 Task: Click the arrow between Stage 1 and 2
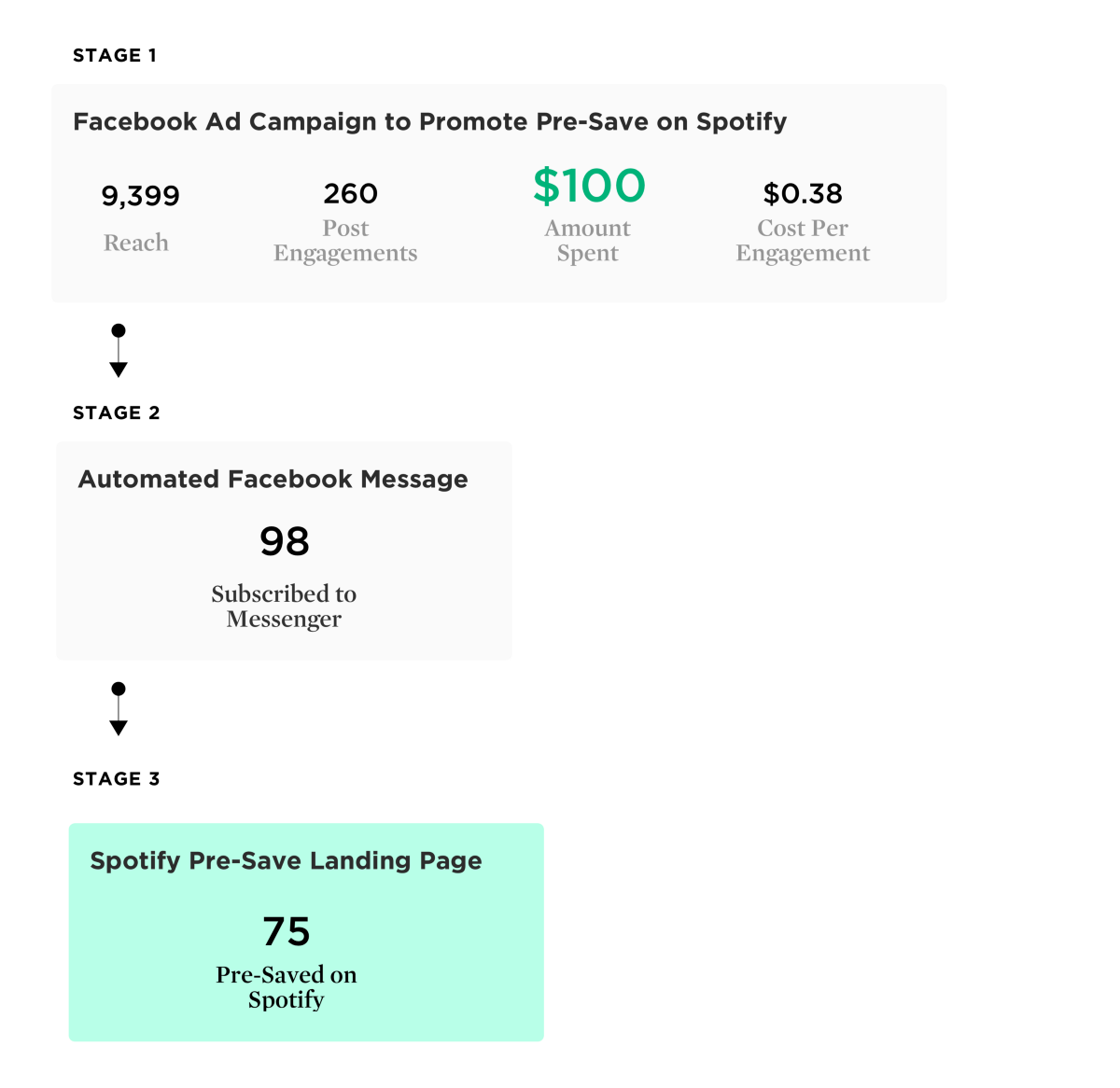[119, 351]
